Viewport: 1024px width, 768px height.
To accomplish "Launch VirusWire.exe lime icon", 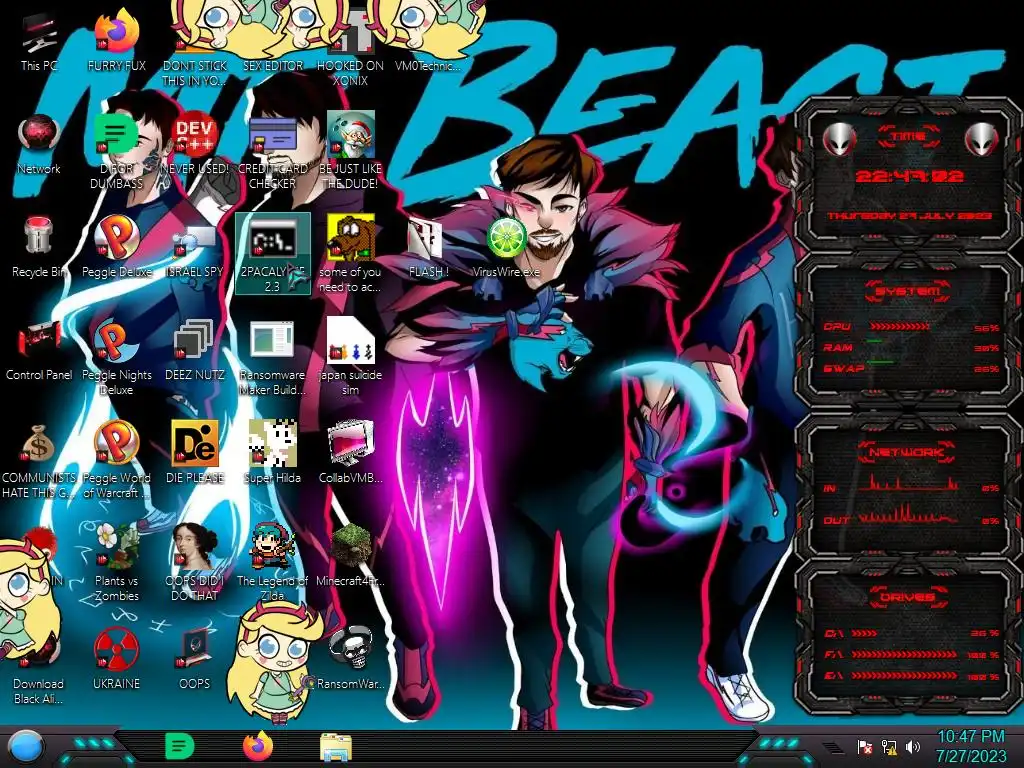I will click(506, 247).
